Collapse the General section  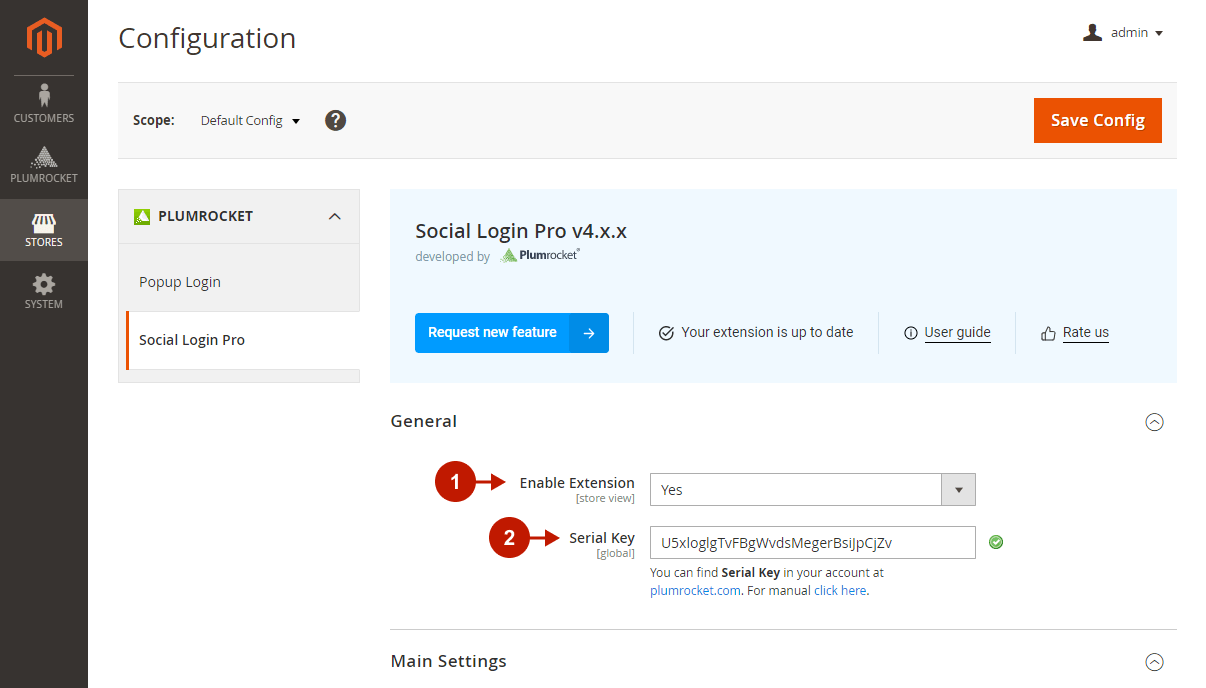click(1154, 422)
